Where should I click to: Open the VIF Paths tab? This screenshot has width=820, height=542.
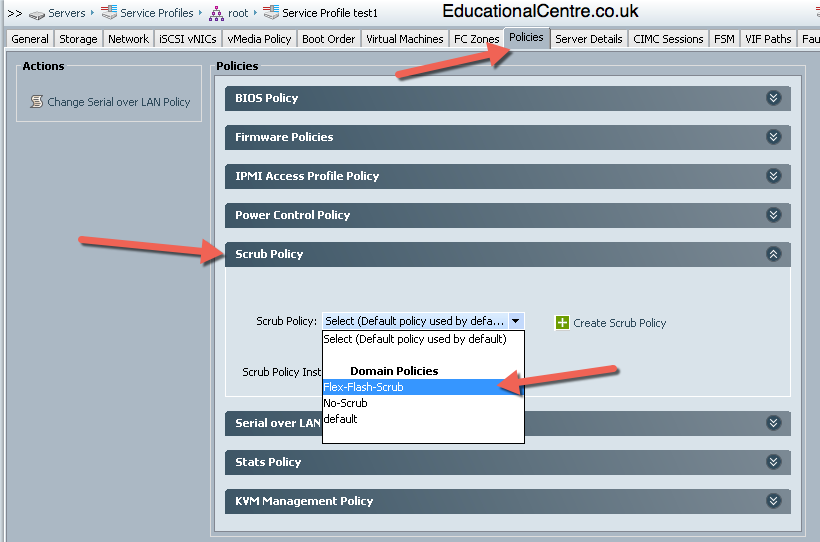click(x=768, y=39)
